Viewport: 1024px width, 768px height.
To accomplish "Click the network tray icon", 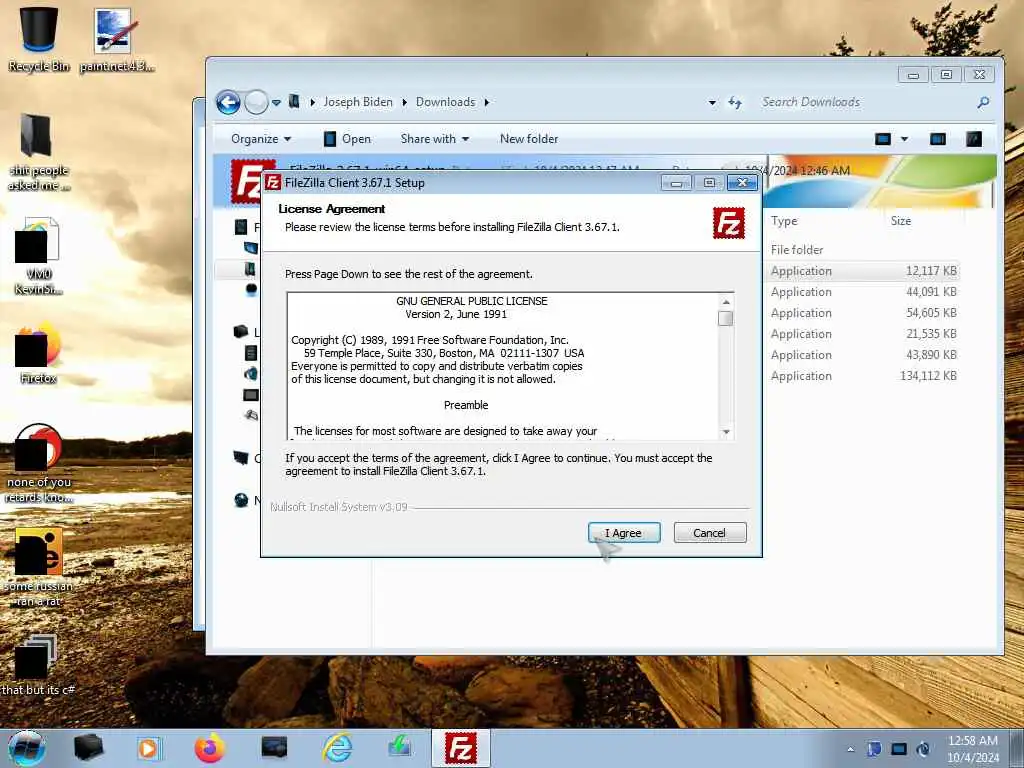I will coord(899,749).
